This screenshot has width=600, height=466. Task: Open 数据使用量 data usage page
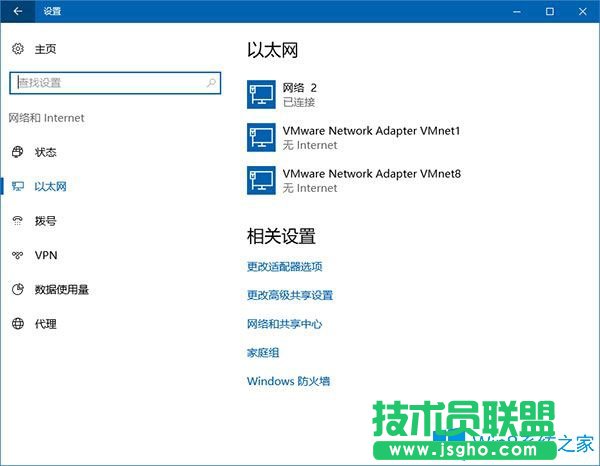click(62, 290)
